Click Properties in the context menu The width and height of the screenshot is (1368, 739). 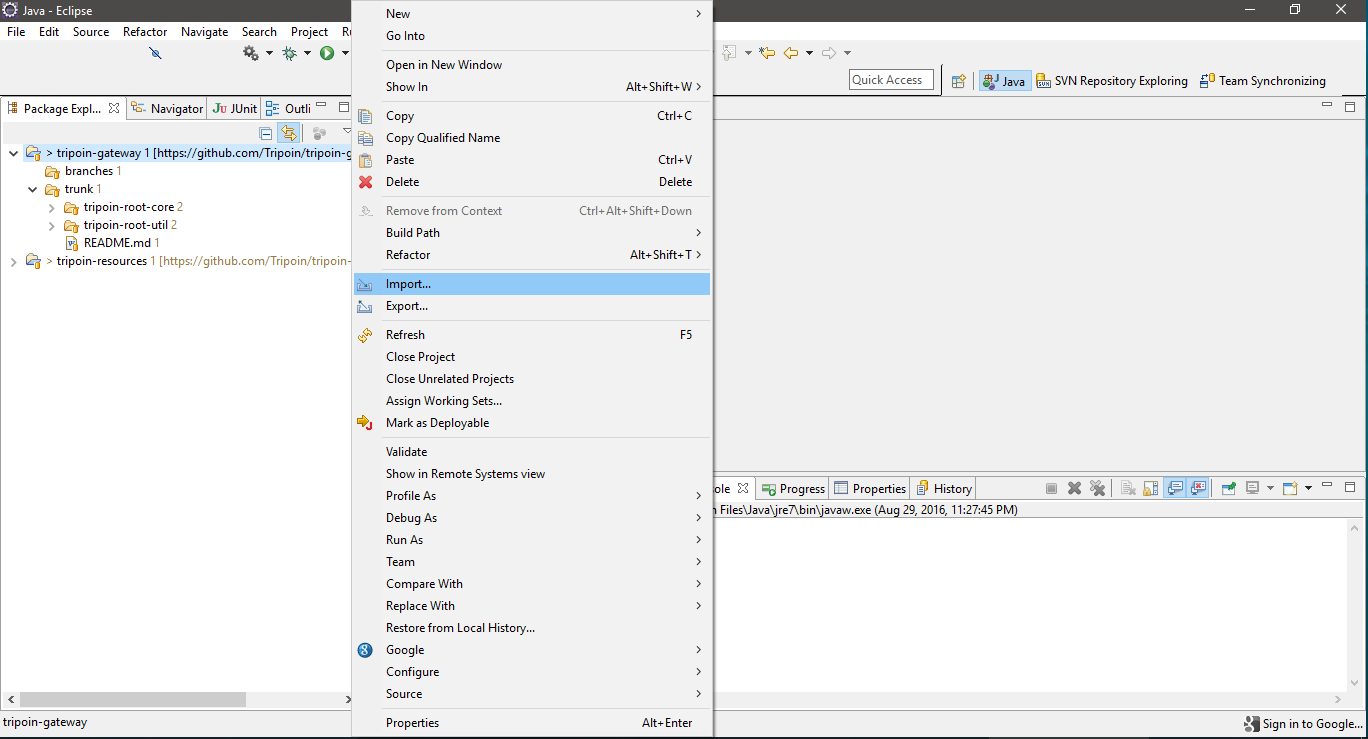(532, 723)
